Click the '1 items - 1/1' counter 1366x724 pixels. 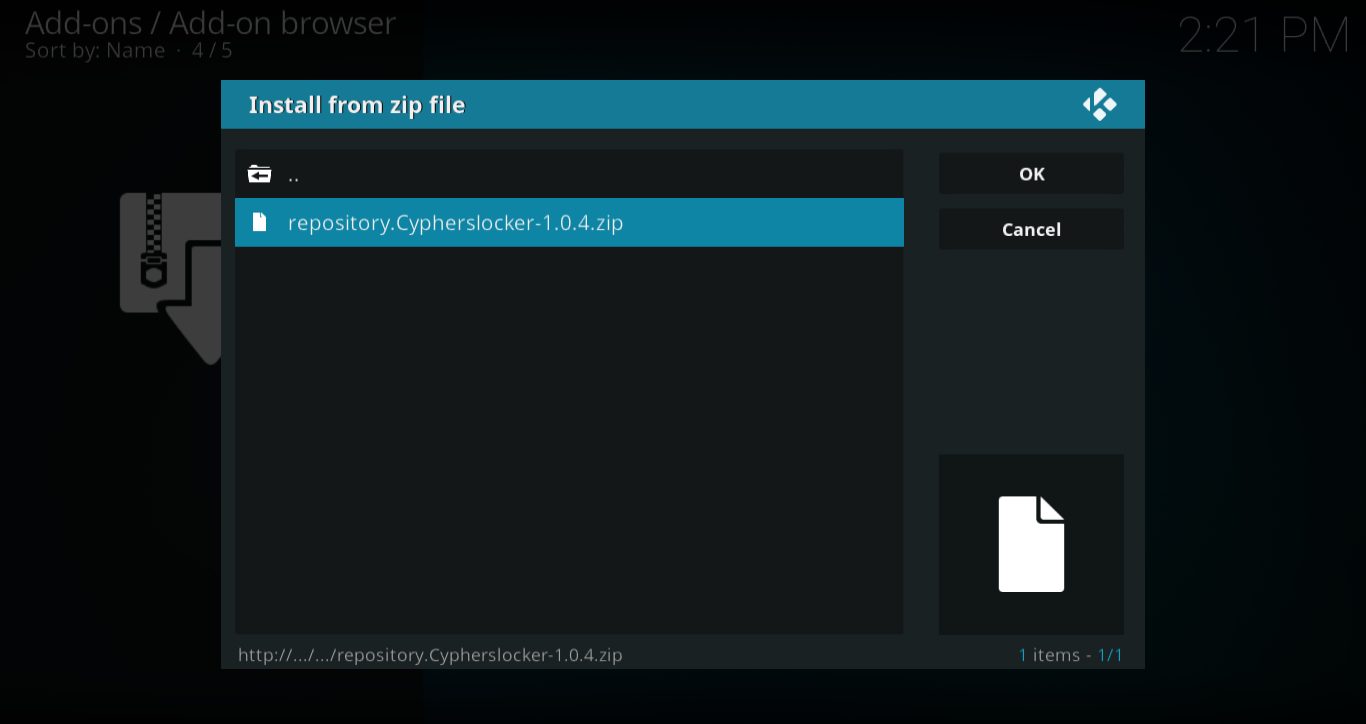(x=1070, y=656)
